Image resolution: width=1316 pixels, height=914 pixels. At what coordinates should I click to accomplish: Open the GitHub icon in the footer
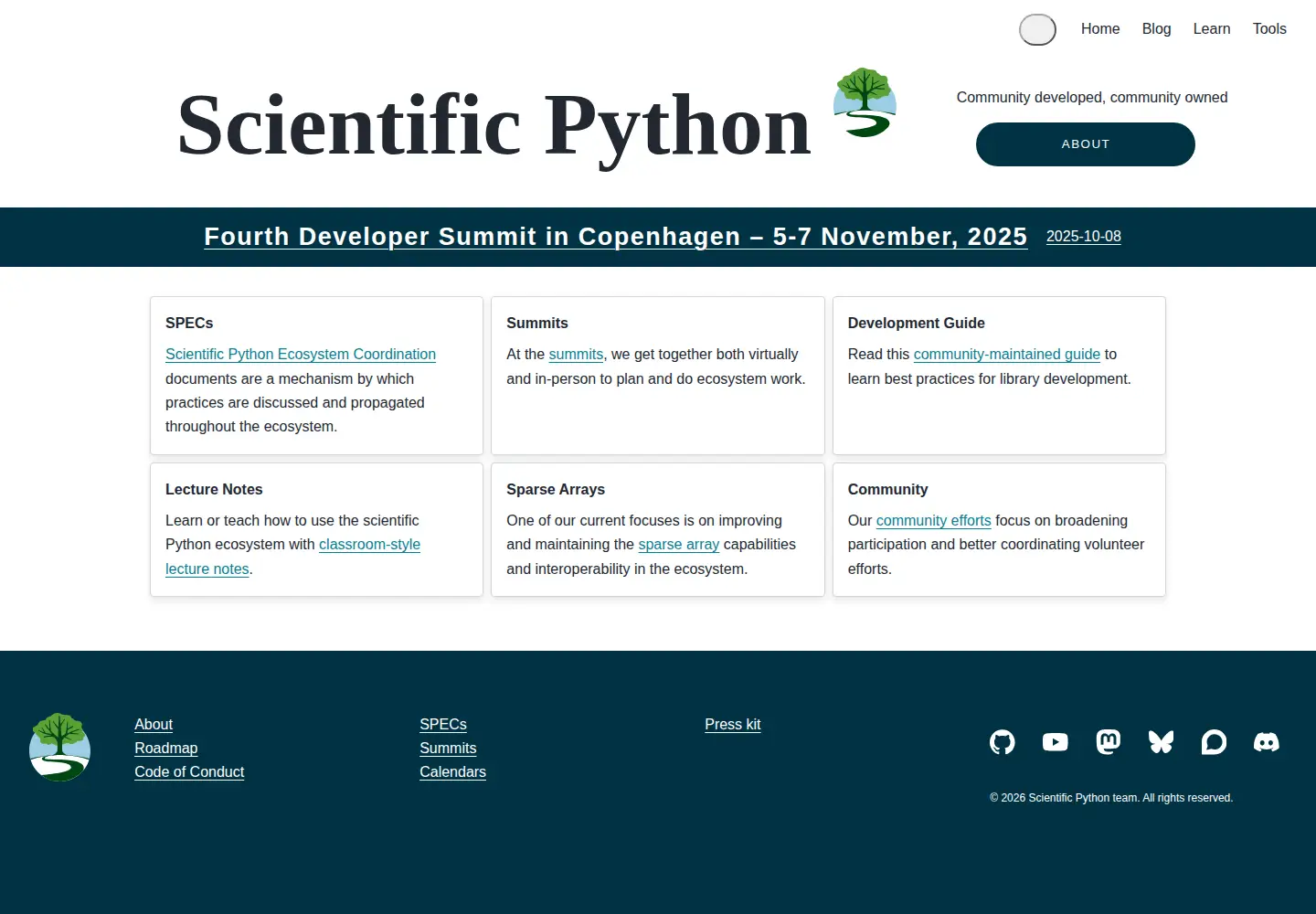click(x=1003, y=742)
